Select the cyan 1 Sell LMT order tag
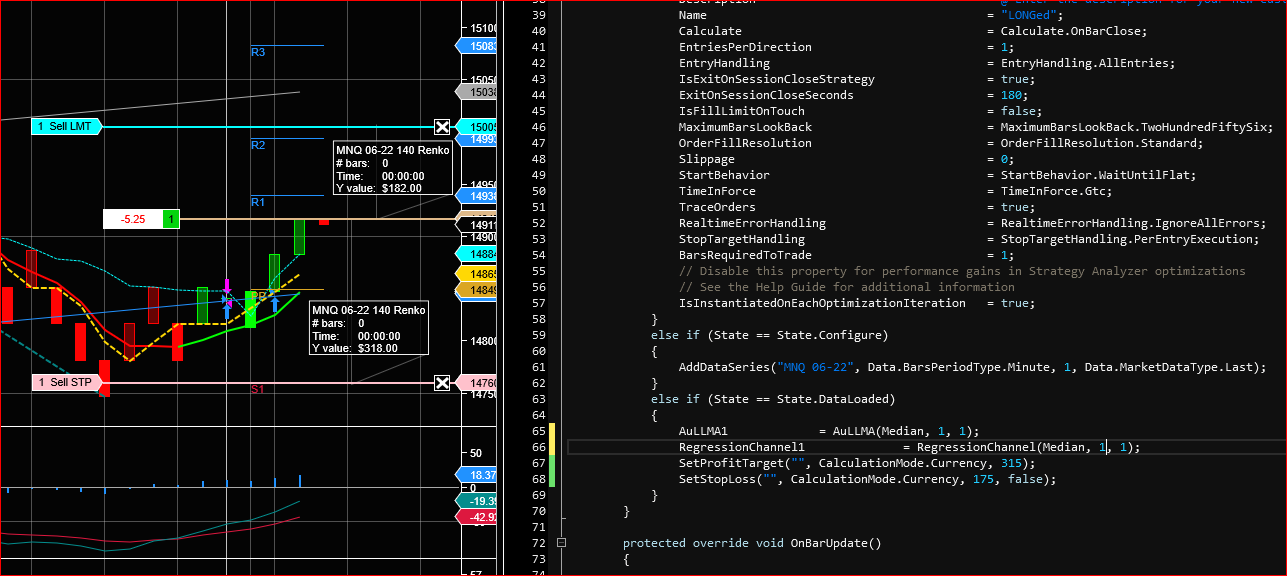1287x576 pixels. point(65,127)
